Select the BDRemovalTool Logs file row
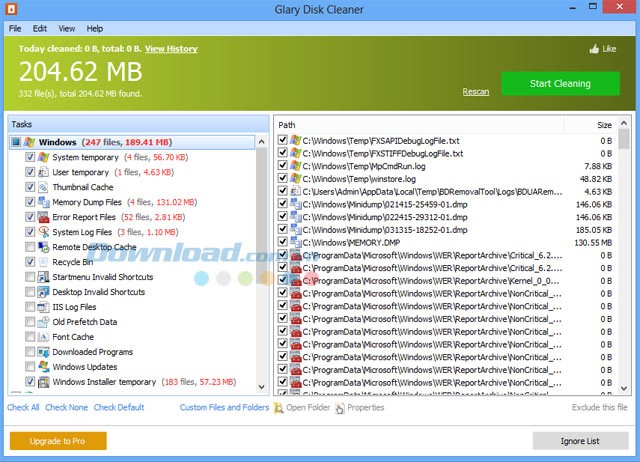Viewport: 640px width, 462px height. pos(446,191)
